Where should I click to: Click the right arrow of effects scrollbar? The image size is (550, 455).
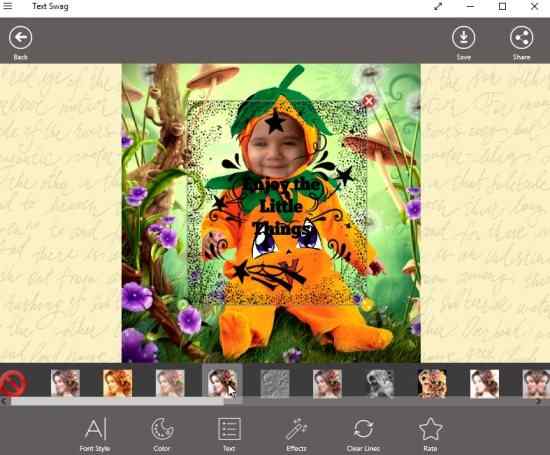coord(538,402)
